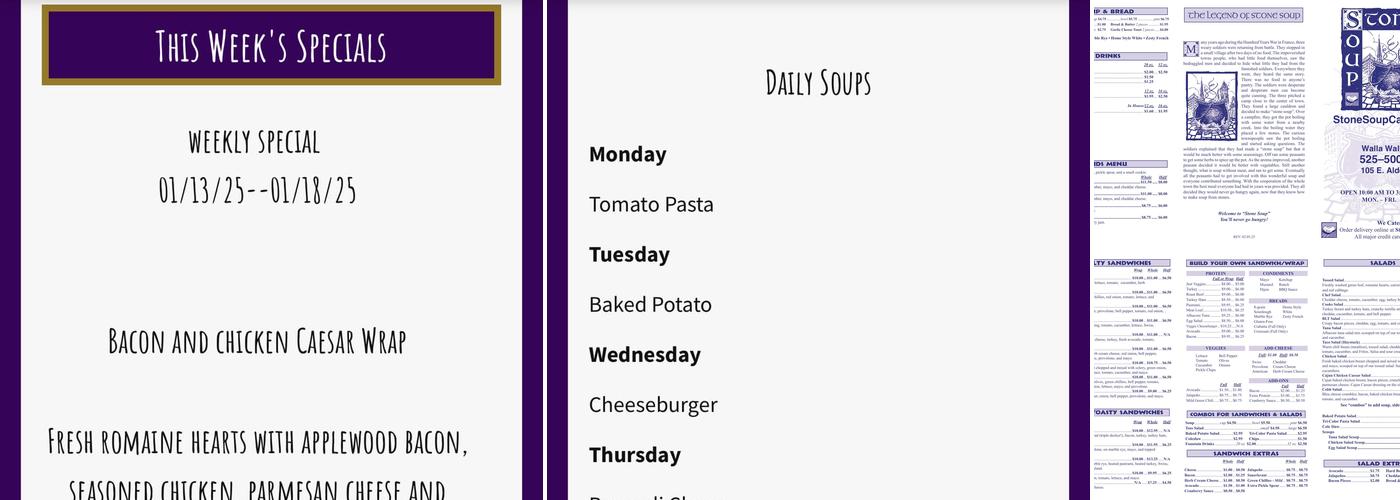Click the 01/13/25--01/18/25 date range
This screenshot has width=1400, height=500.
tap(257, 188)
